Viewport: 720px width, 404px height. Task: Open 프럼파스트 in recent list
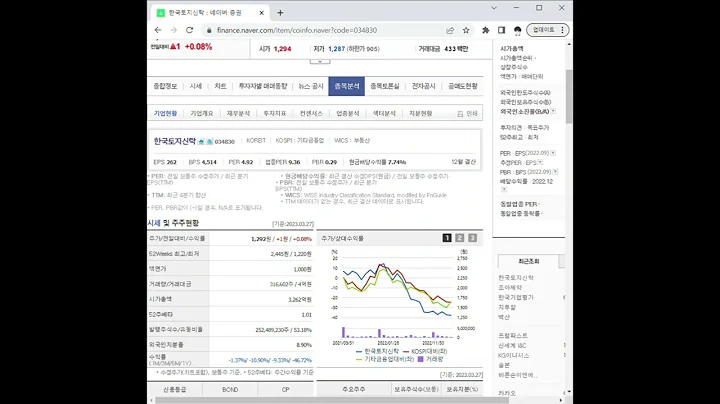point(513,336)
